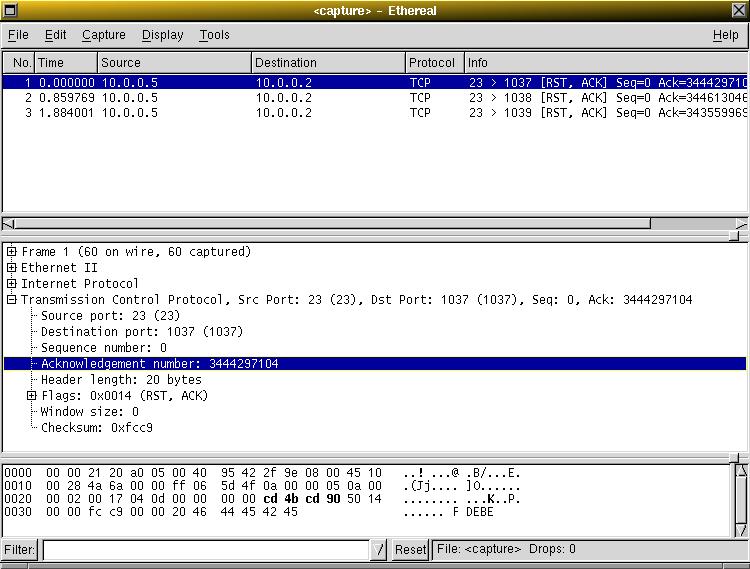
Task: Click hex row 0030 offset
Action: (x=18, y=512)
